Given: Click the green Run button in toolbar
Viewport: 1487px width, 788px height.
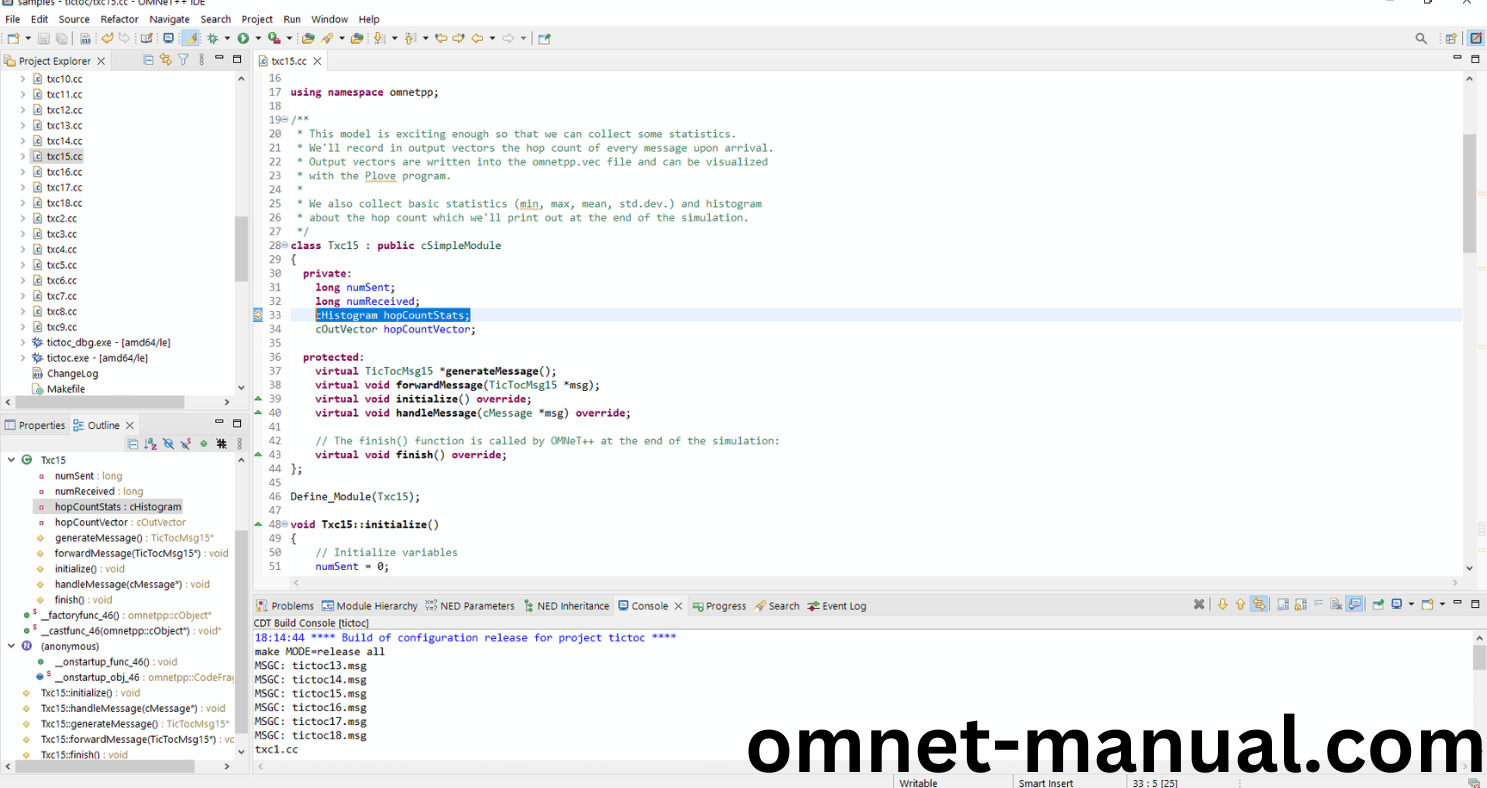Looking at the screenshot, I should [x=242, y=38].
